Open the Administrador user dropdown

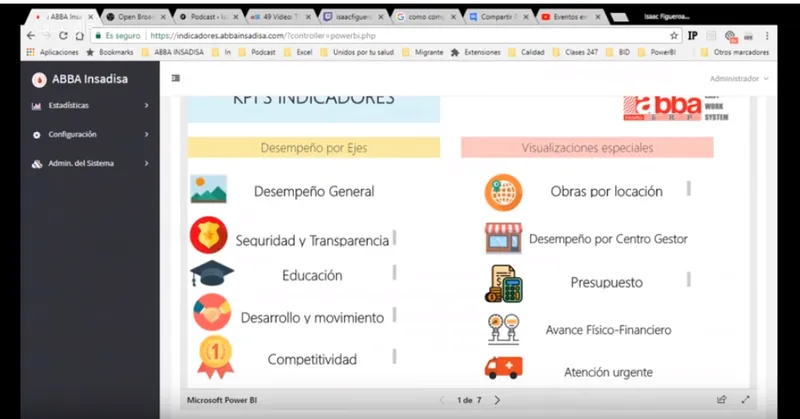click(x=739, y=79)
